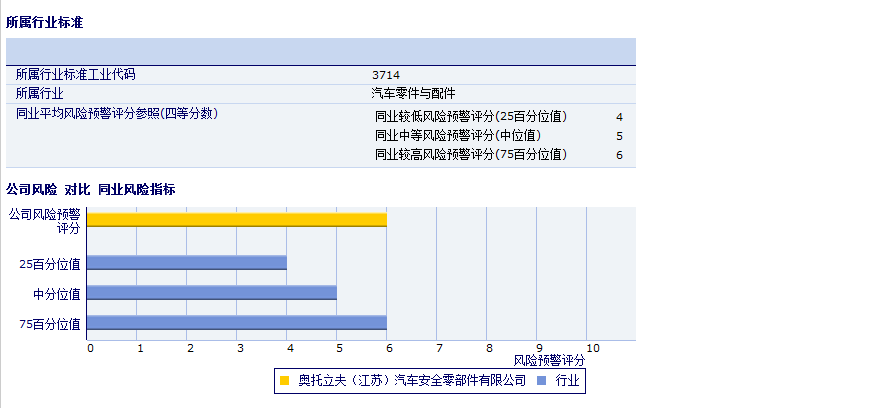The width and height of the screenshot is (881, 408).
Task: Click the blue legend swatch for 行业
Action: (541, 381)
